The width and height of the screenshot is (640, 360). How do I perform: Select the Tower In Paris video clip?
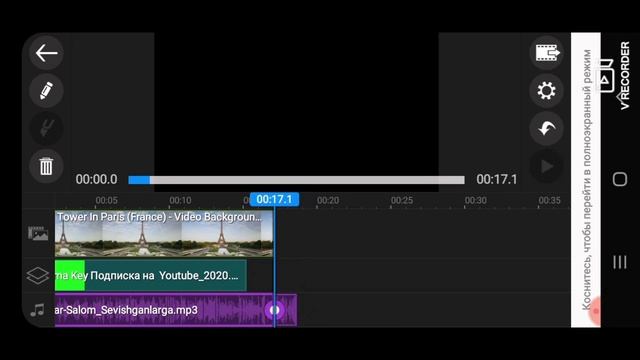pos(164,233)
